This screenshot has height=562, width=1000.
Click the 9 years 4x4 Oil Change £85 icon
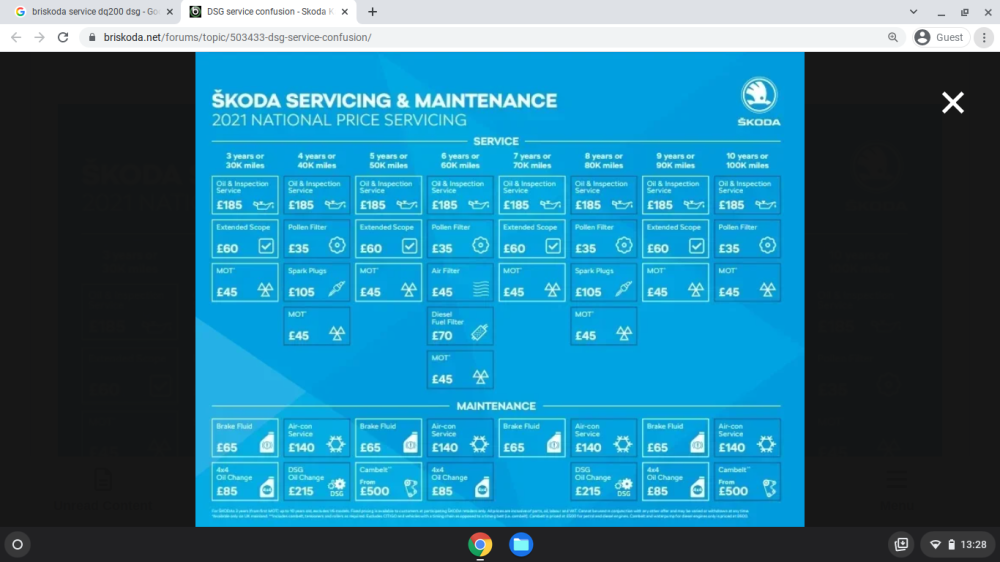(697, 488)
